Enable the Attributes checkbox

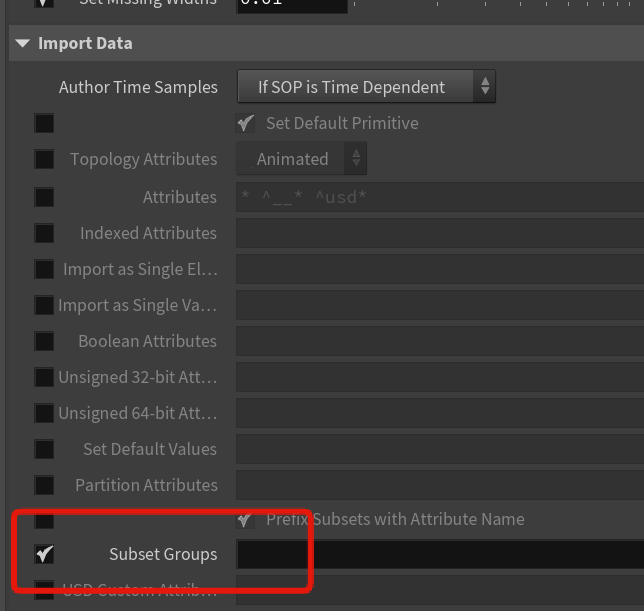(44, 197)
